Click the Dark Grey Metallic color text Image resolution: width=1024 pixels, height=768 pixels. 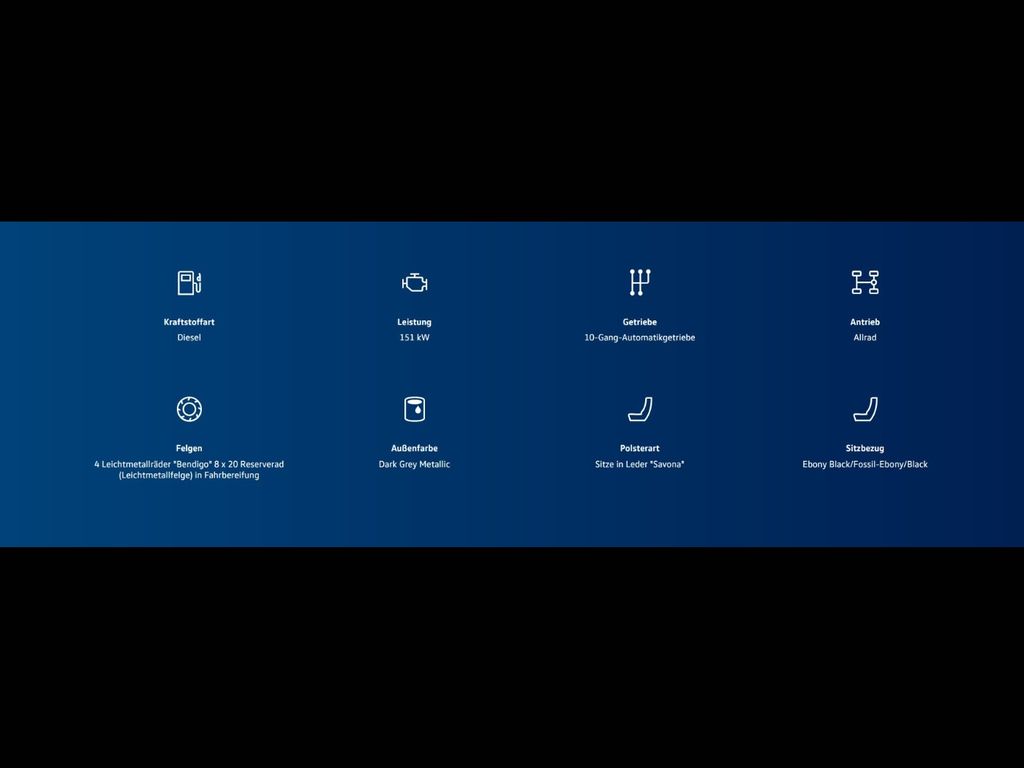click(414, 464)
